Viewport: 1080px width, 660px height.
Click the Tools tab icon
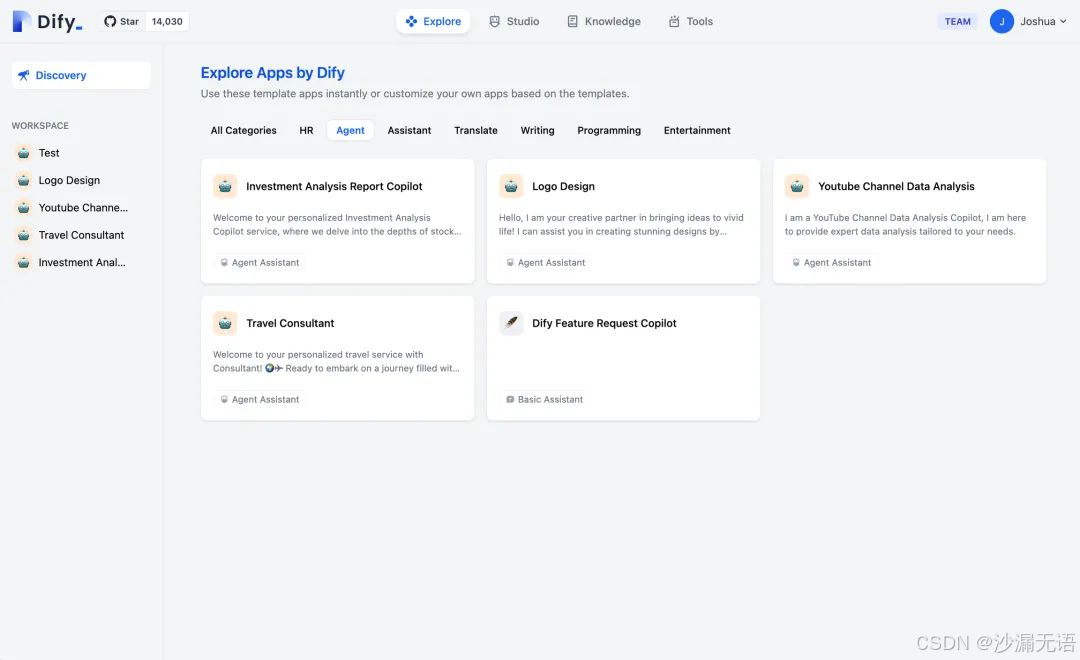[674, 21]
